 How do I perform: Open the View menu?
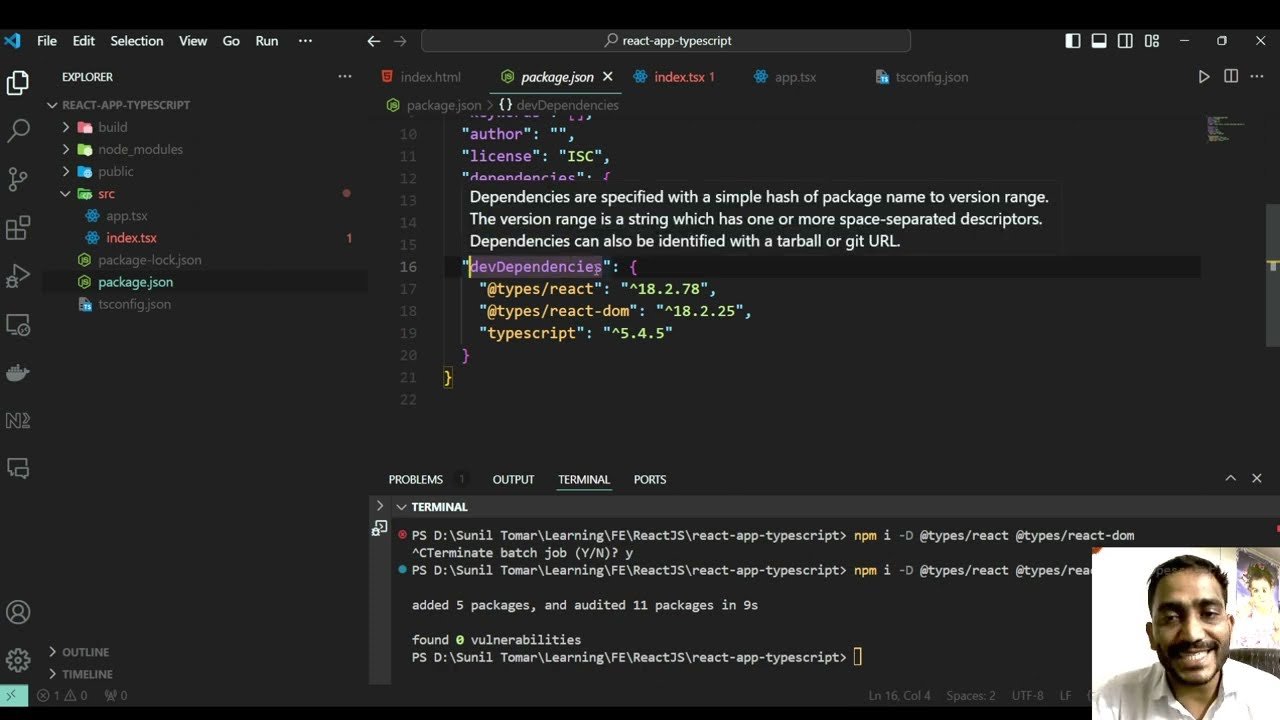point(193,41)
